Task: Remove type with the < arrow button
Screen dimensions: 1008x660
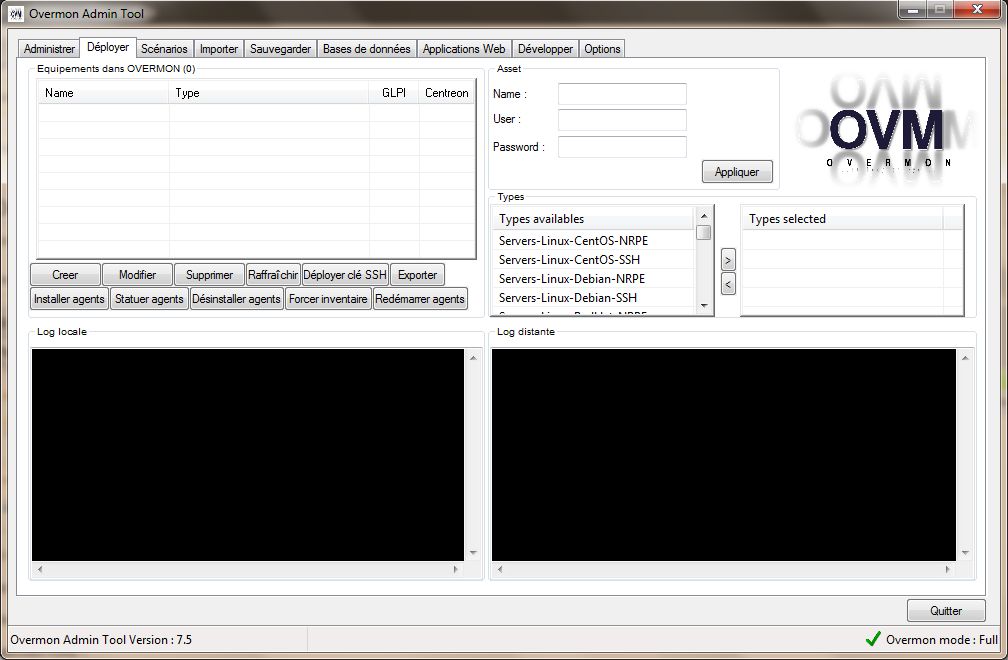Action: pos(728,283)
